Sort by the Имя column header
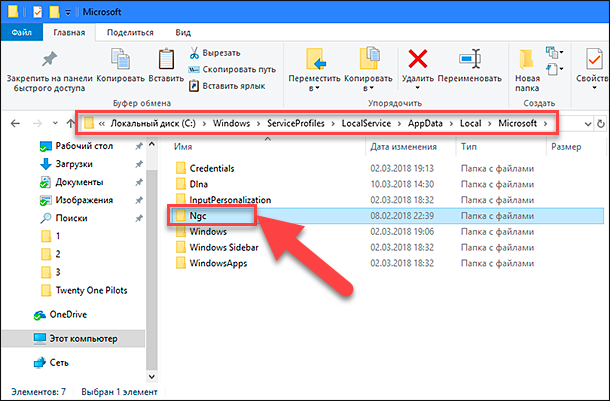 pos(183,147)
